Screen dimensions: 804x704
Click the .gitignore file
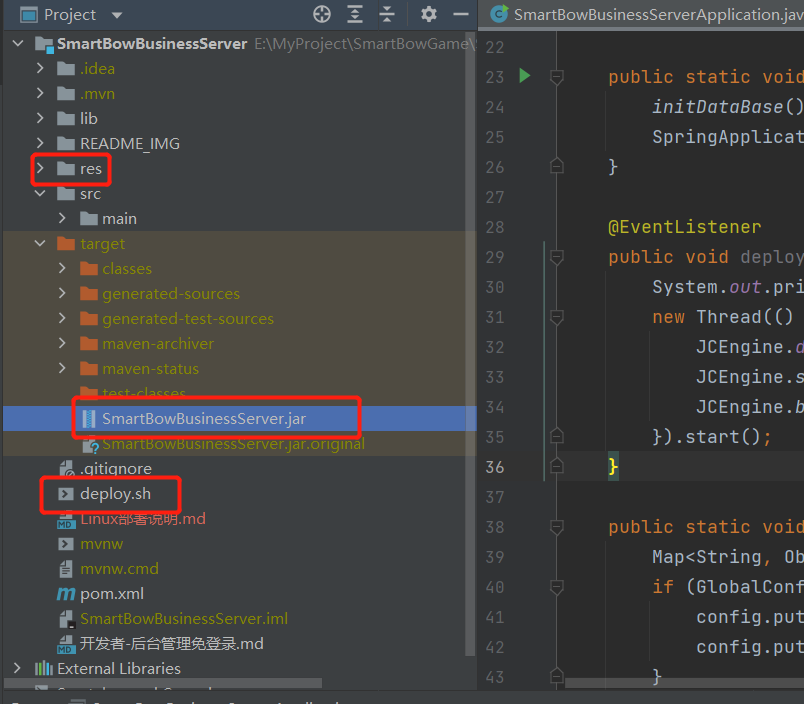coord(116,468)
